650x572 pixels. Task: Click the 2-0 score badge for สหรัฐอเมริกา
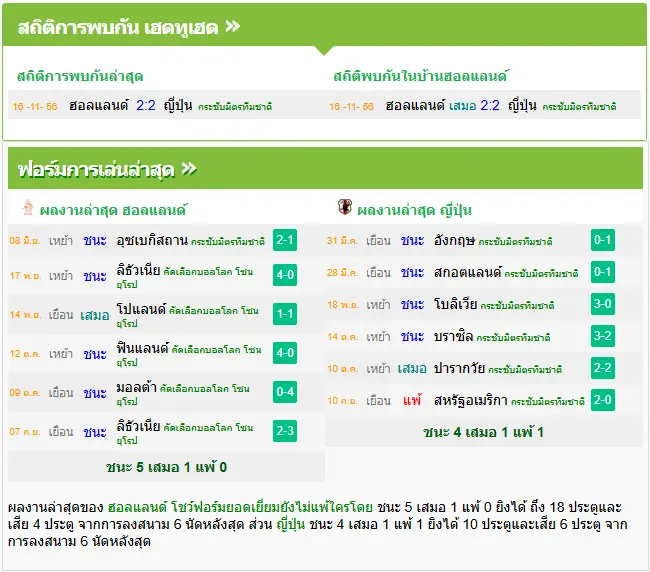pos(602,400)
